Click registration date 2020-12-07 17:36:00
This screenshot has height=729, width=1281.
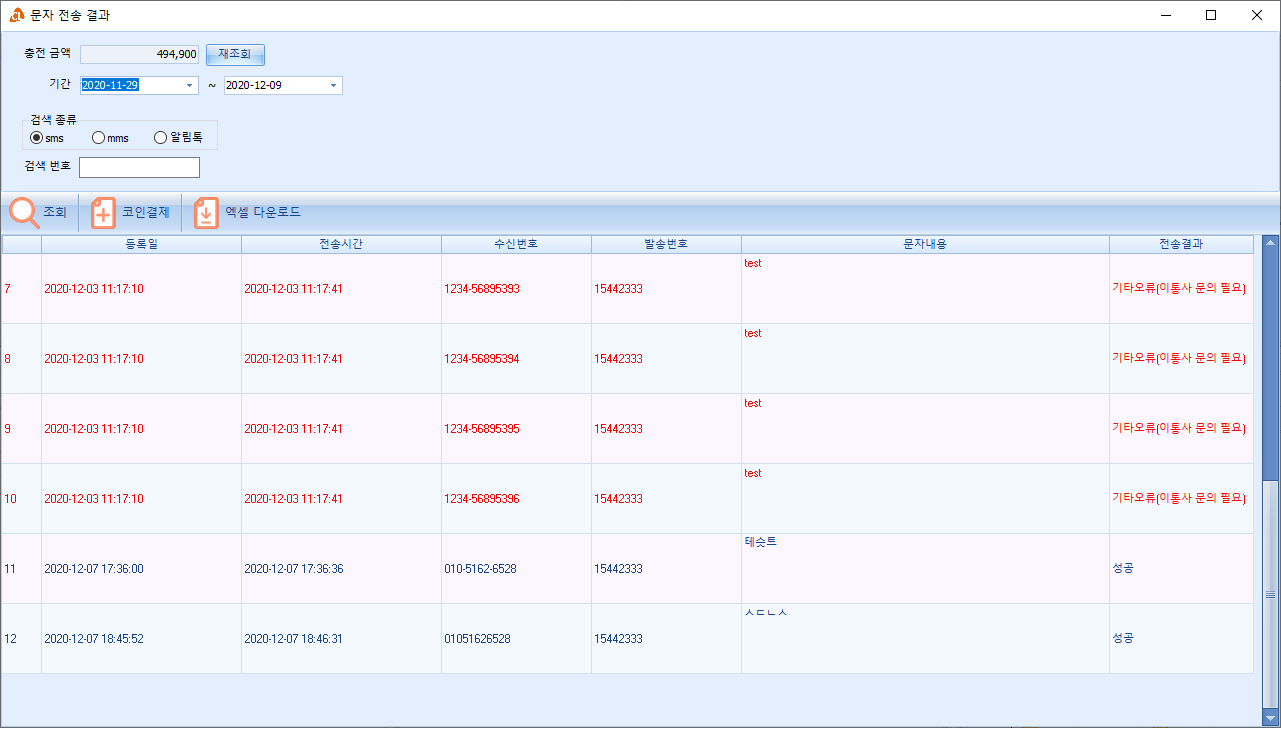pos(94,569)
